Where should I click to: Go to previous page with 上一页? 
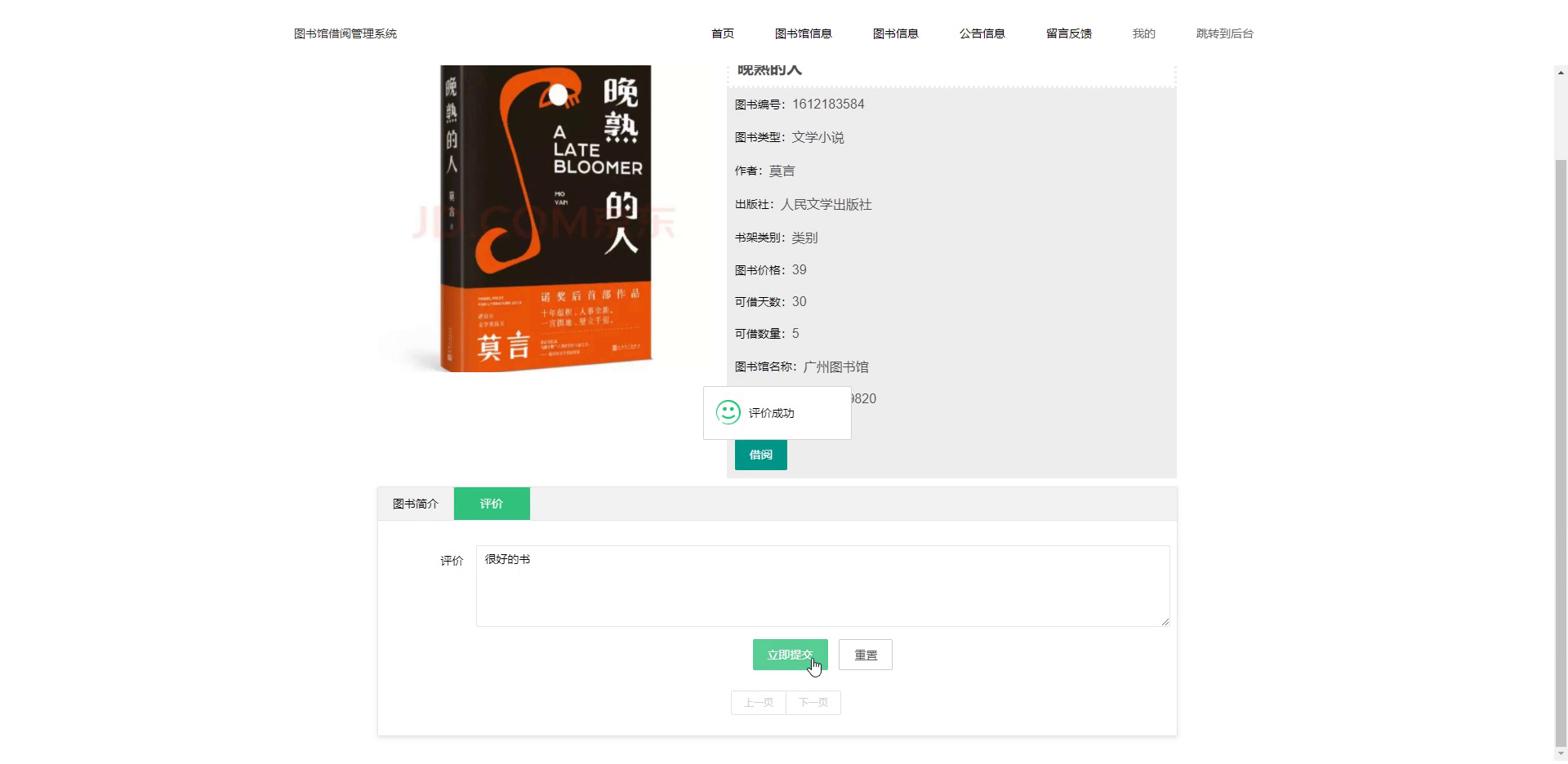(759, 703)
